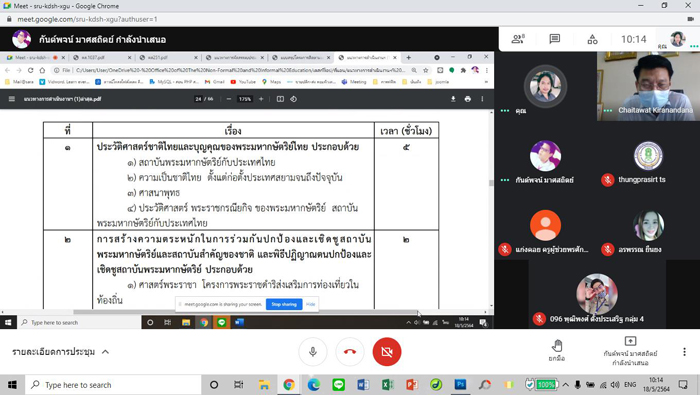This screenshot has width=700, height=395.
Task: Open Meet more options menu
Action: (684, 352)
